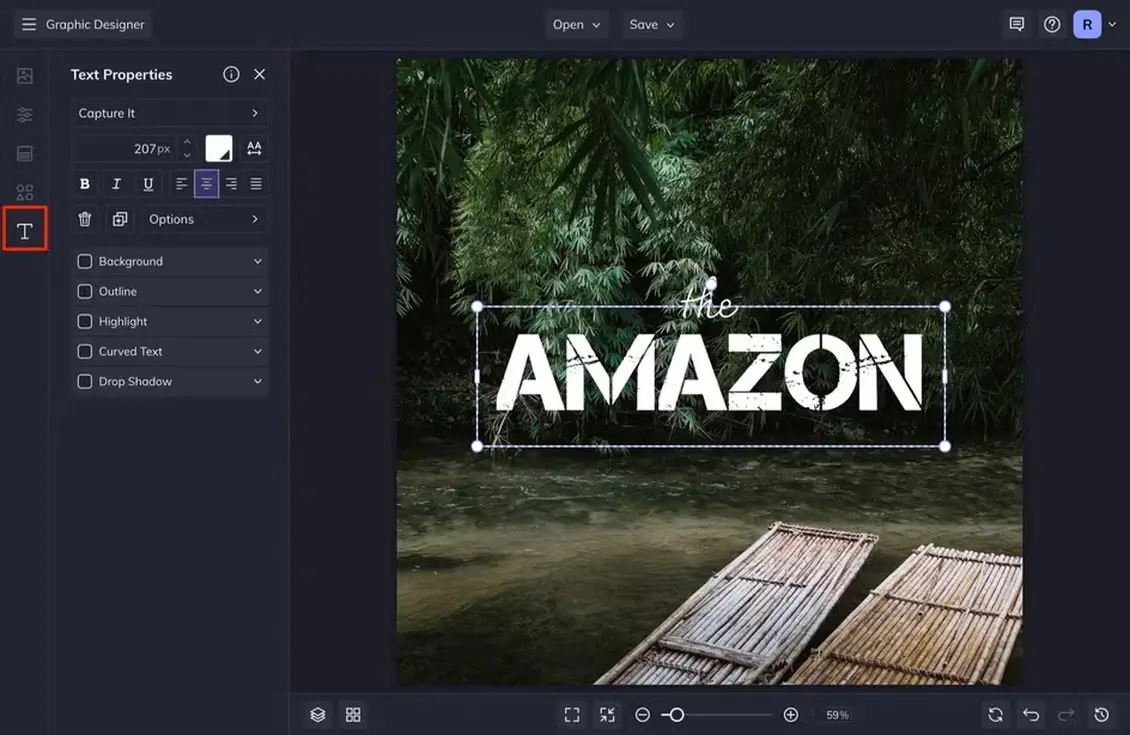The height and width of the screenshot is (735, 1130).
Task: Open the Layers panel icon
Action: pyautogui.click(x=318, y=715)
